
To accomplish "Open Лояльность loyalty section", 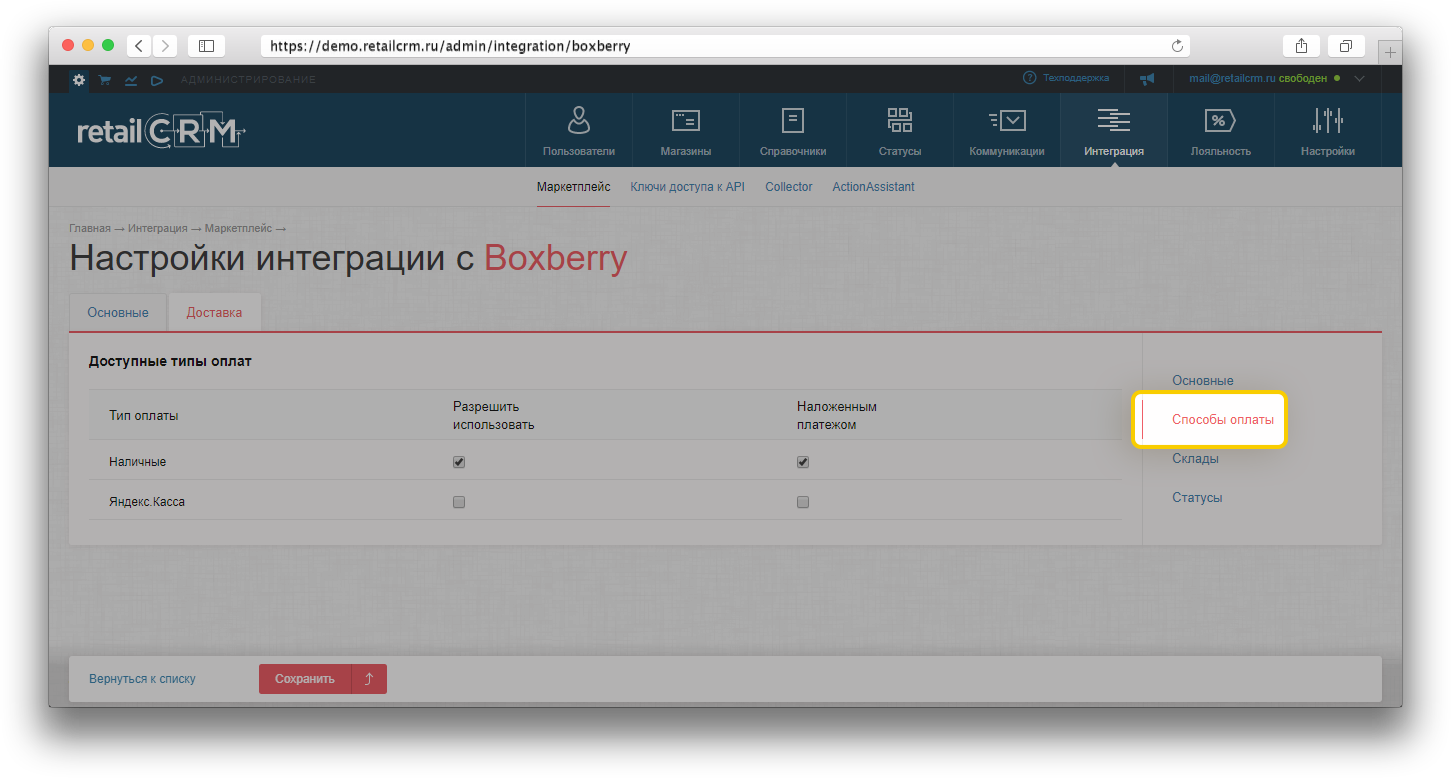I will coord(1221,131).
